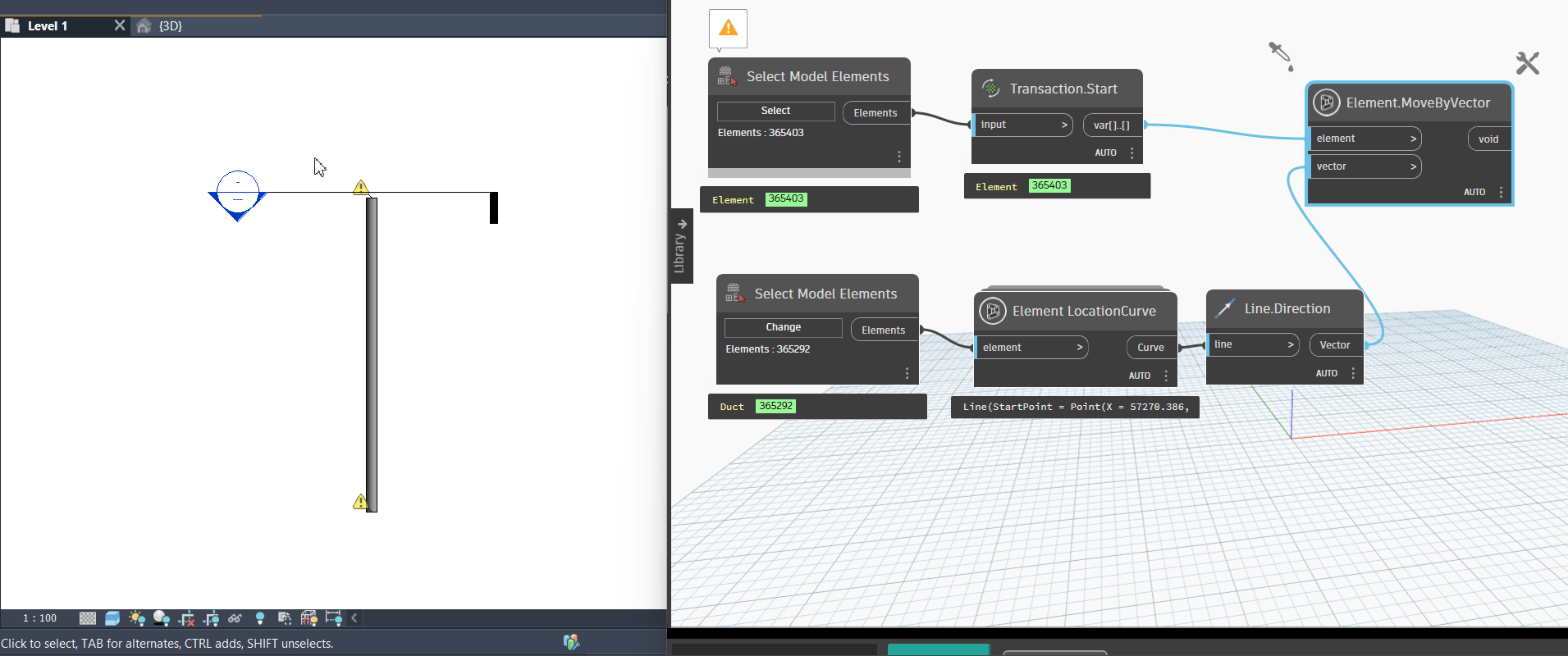Viewport: 1568px width, 656px height.
Task: Select Line.Direction node title
Action: pos(1287,308)
